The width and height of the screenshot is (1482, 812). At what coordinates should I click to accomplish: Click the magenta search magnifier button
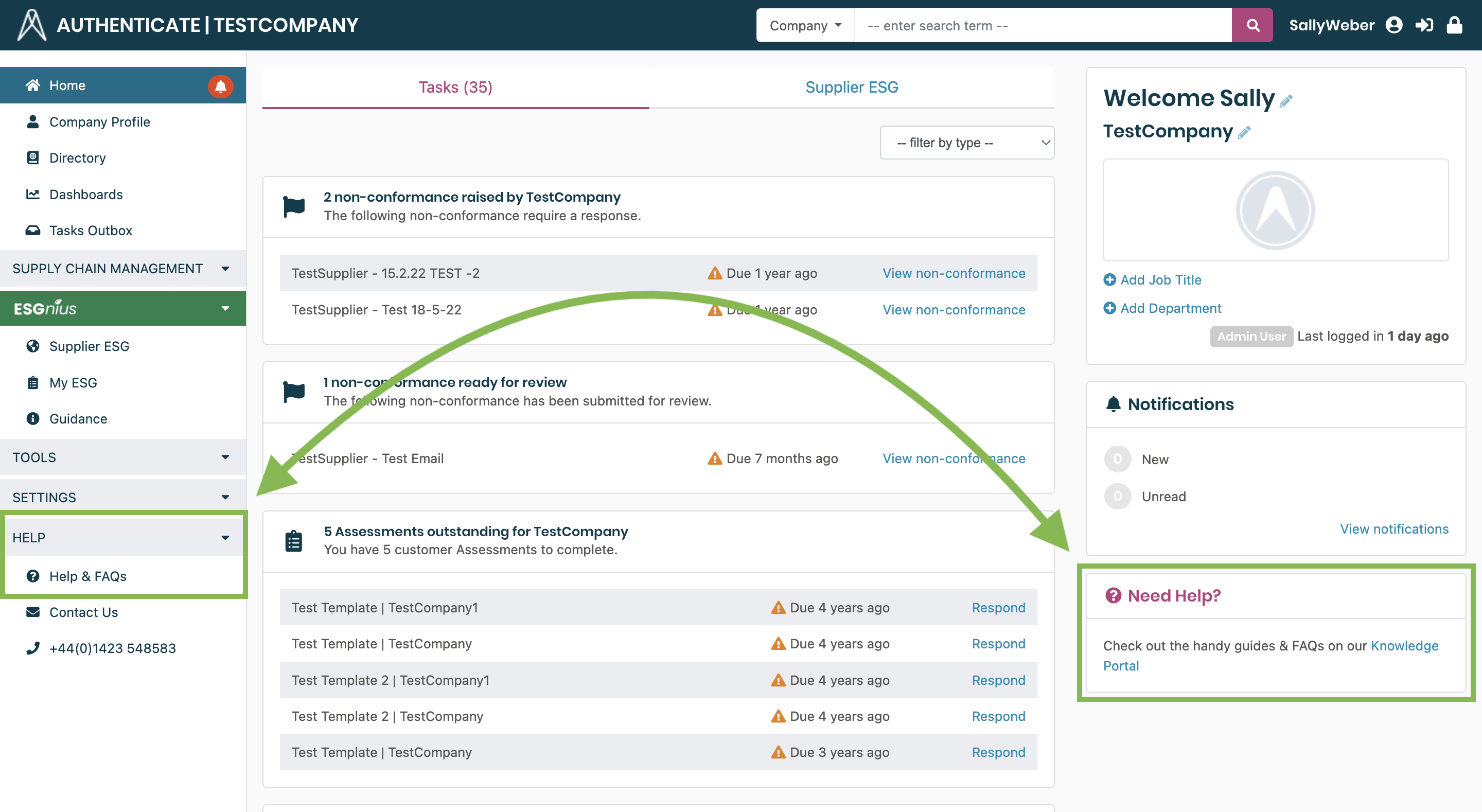(x=1252, y=25)
